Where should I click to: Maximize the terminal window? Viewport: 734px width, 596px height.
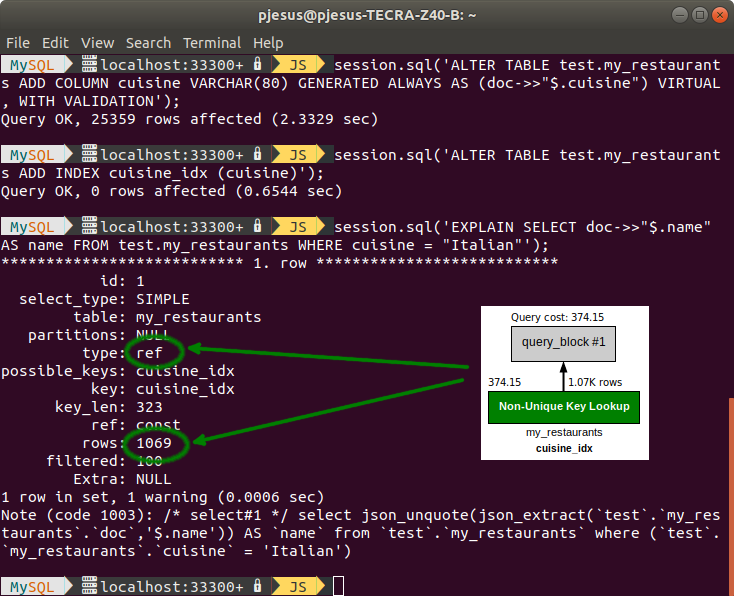click(x=700, y=15)
